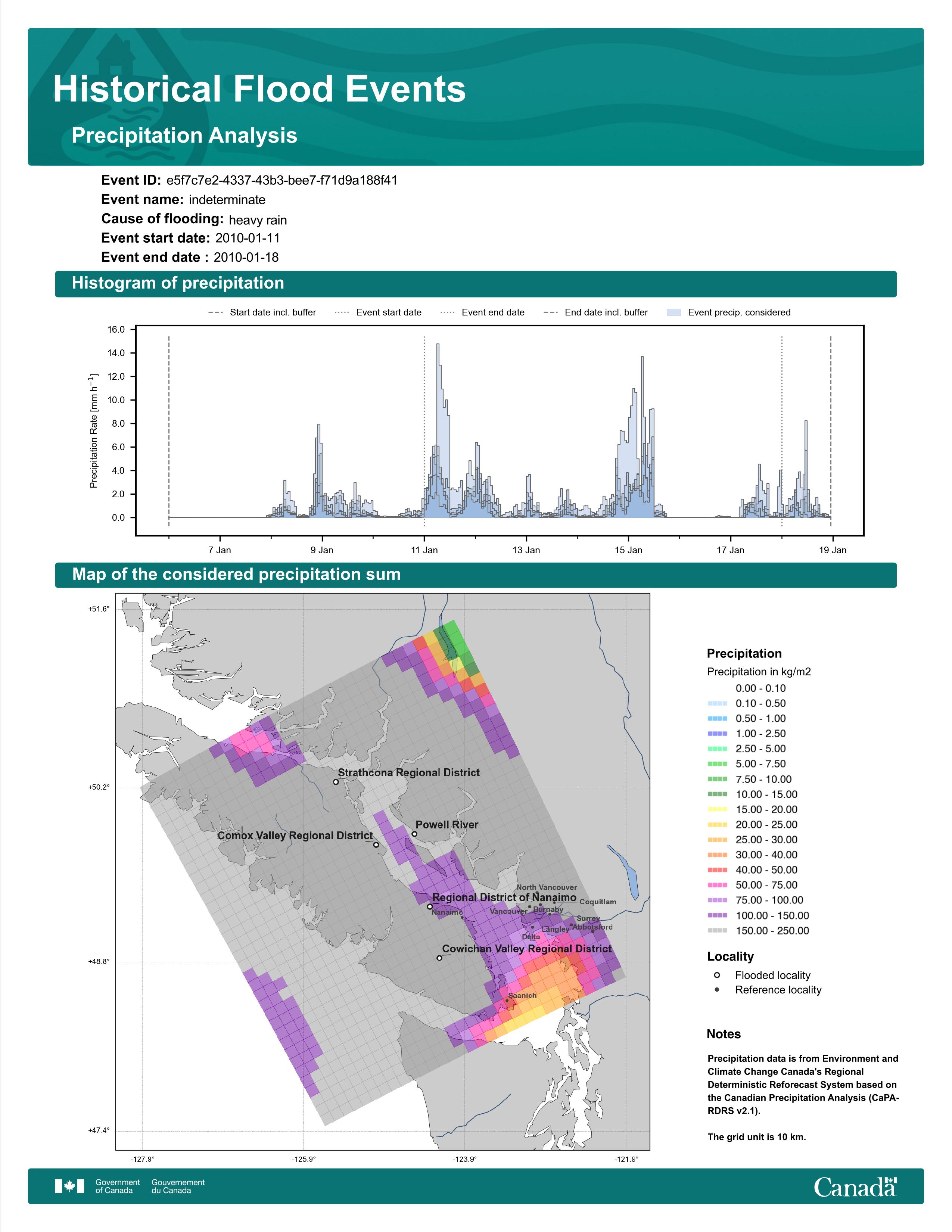Click the 150.00 - 250.00 grey swatch
The width and height of the screenshot is (952, 1232).
(717, 931)
